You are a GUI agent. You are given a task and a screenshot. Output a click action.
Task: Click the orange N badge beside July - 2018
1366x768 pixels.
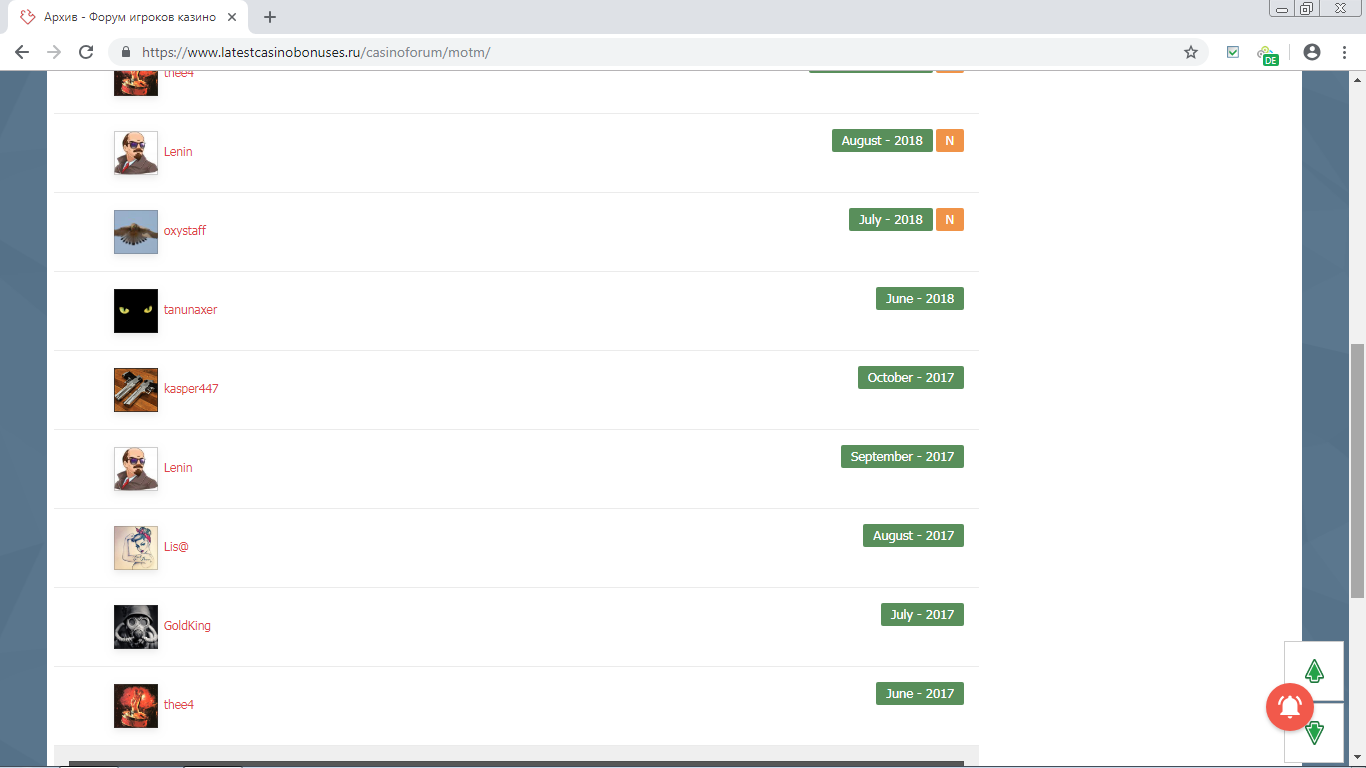point(949,220)
